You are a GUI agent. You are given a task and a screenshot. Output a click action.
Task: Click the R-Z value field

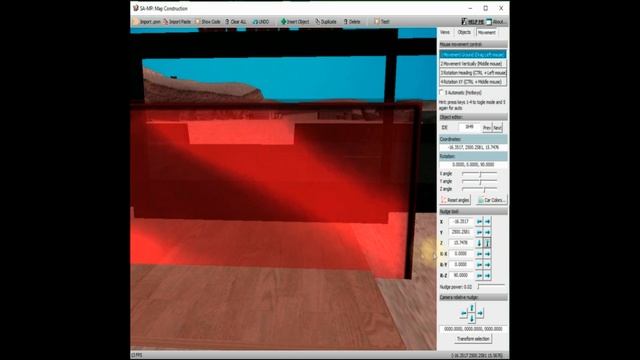[461, 276]
